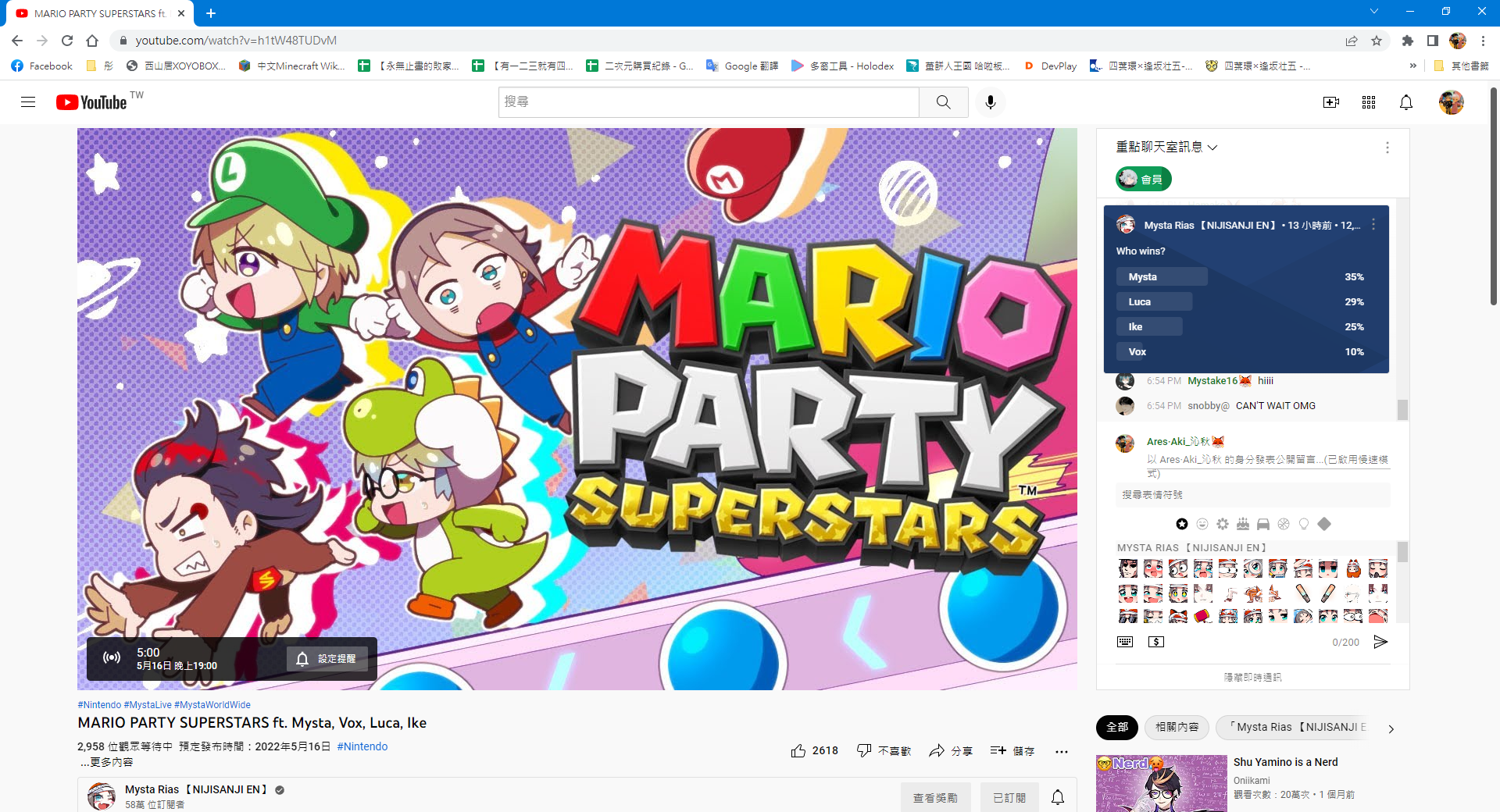Open the Facebook bookmark
1500x812 pixels.
(x=42, y=66)
